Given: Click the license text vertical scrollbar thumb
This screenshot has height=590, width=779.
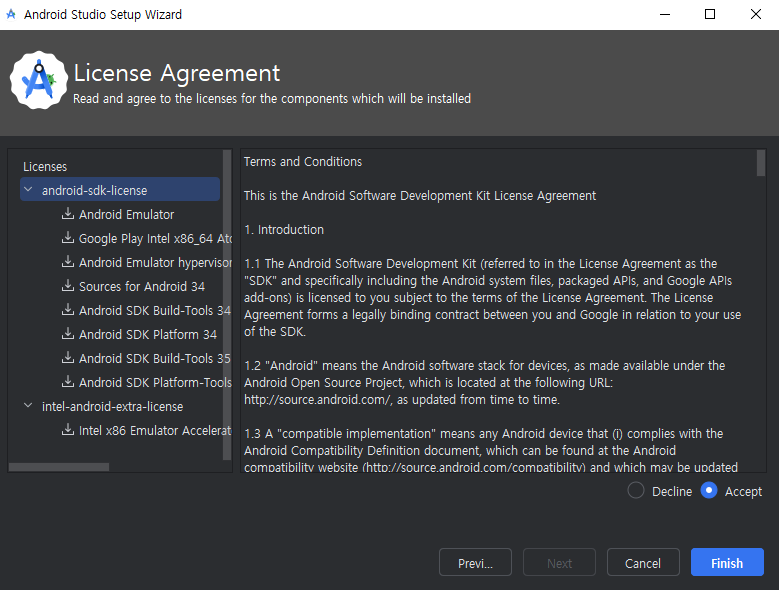Looking at the screenshot, I should point(761,163).
